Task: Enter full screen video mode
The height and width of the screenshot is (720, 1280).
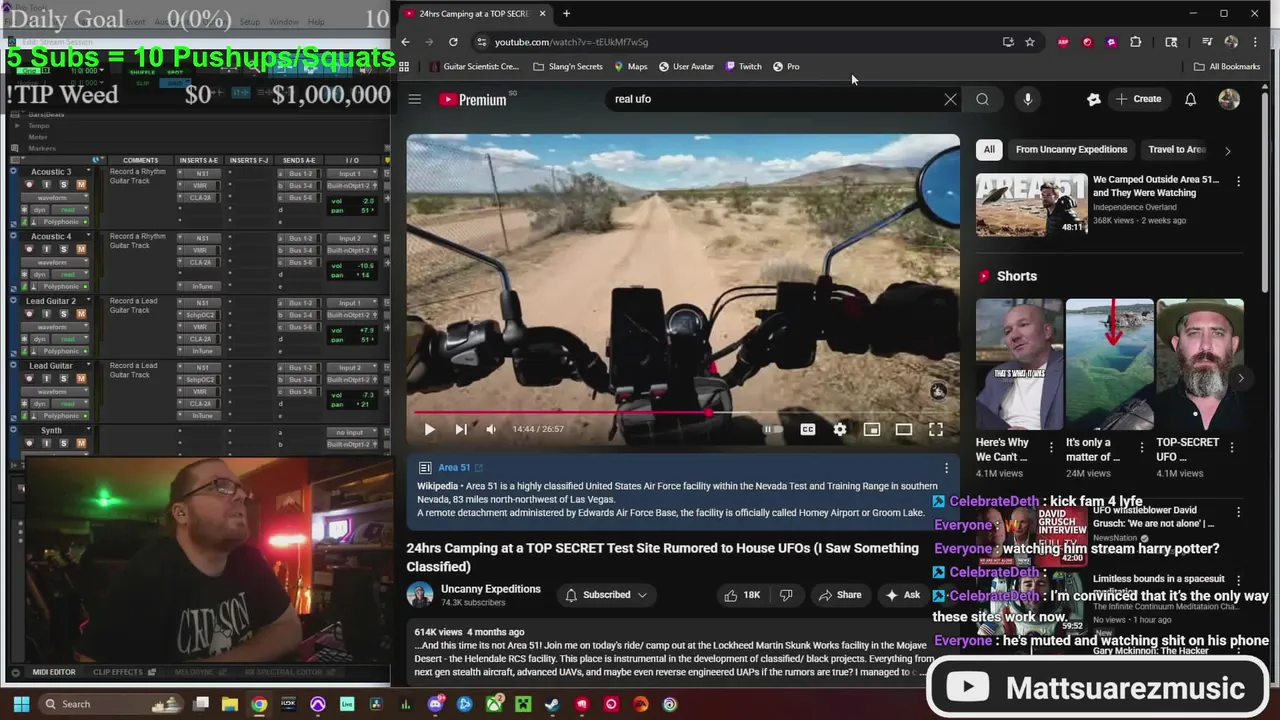Action: pos(936,429)
